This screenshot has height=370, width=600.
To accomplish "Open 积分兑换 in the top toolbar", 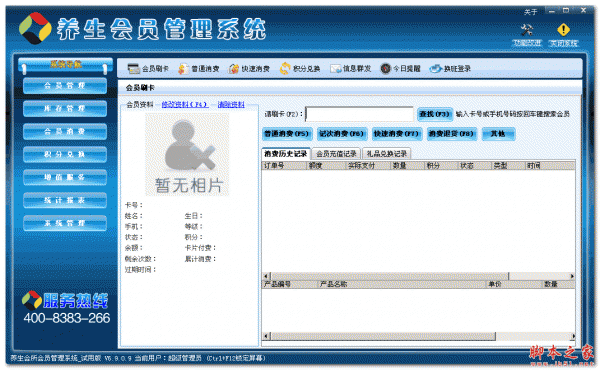I will tap(300, 68).
